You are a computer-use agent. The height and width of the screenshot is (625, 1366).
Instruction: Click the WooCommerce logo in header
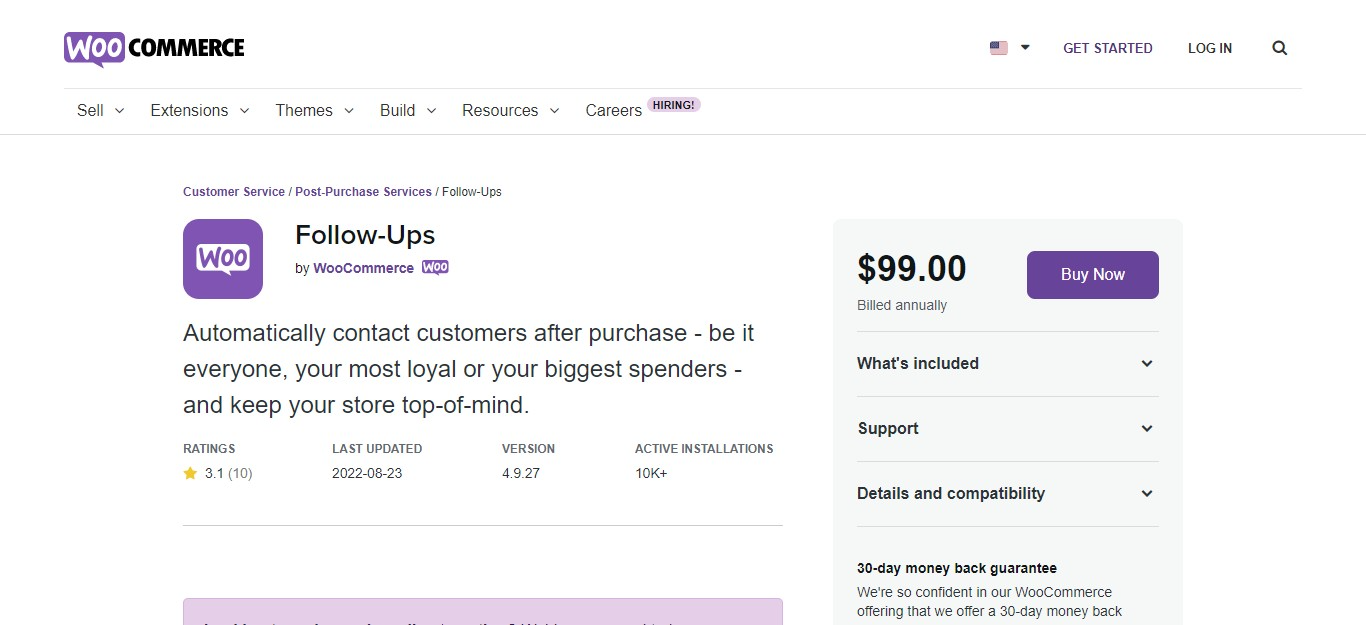tap(154, 48)
